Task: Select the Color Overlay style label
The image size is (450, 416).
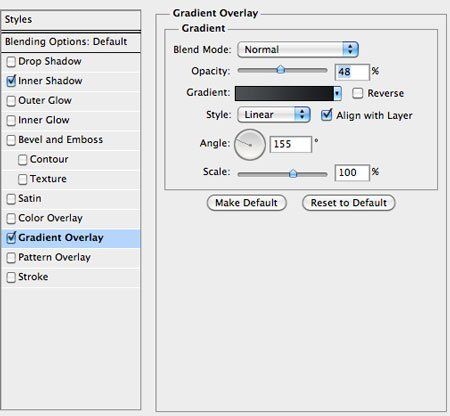Action: [x=50, y=218]
